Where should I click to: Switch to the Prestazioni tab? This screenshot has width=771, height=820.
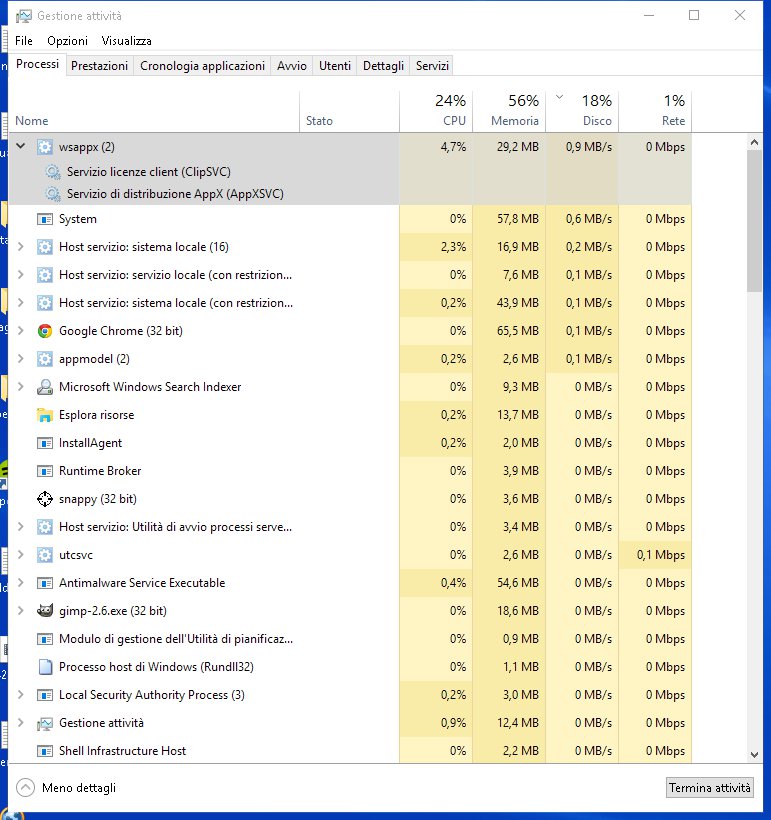click(x=99, y=66)
